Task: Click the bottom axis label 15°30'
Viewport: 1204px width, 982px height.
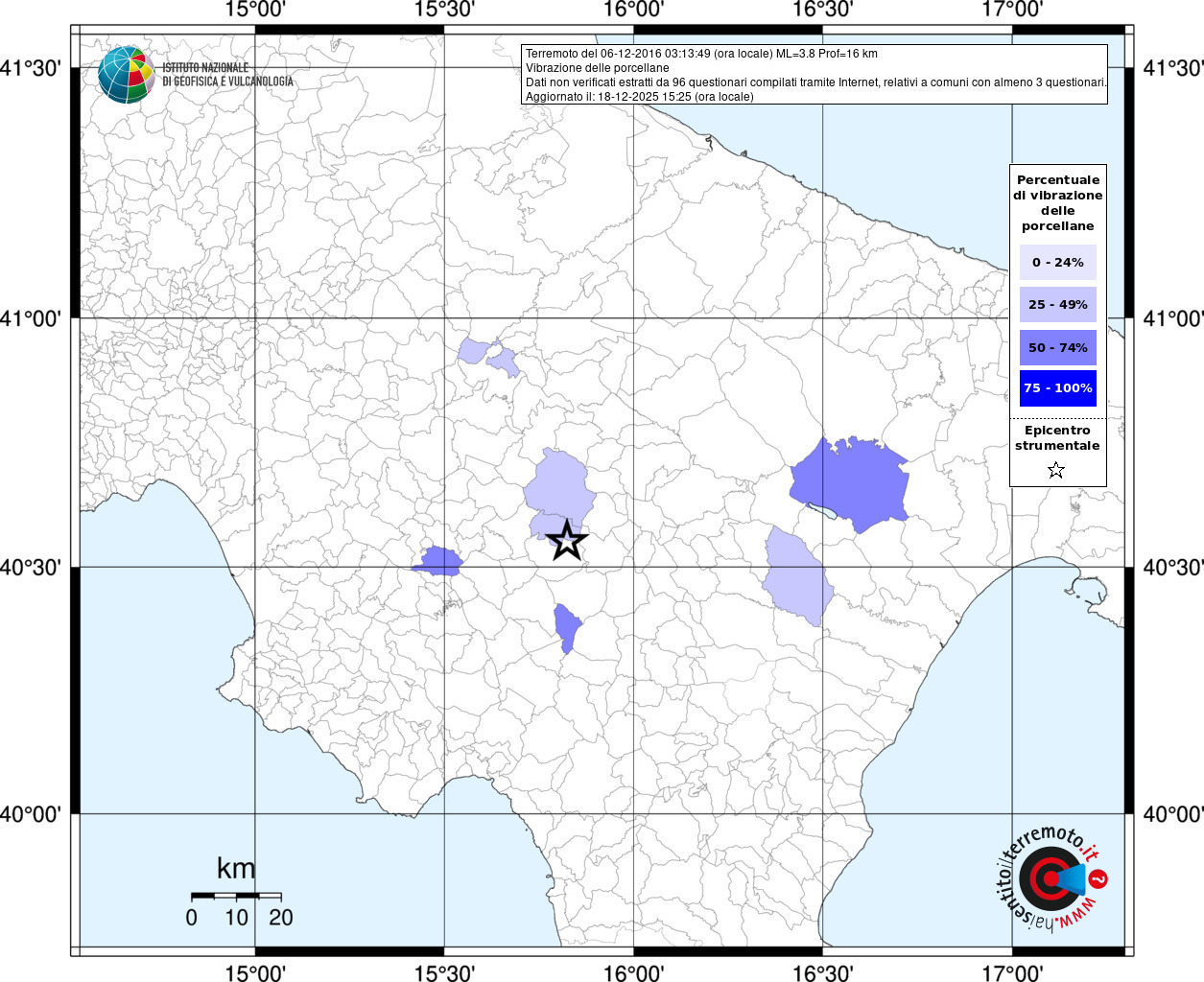Action: click(444, 972)
